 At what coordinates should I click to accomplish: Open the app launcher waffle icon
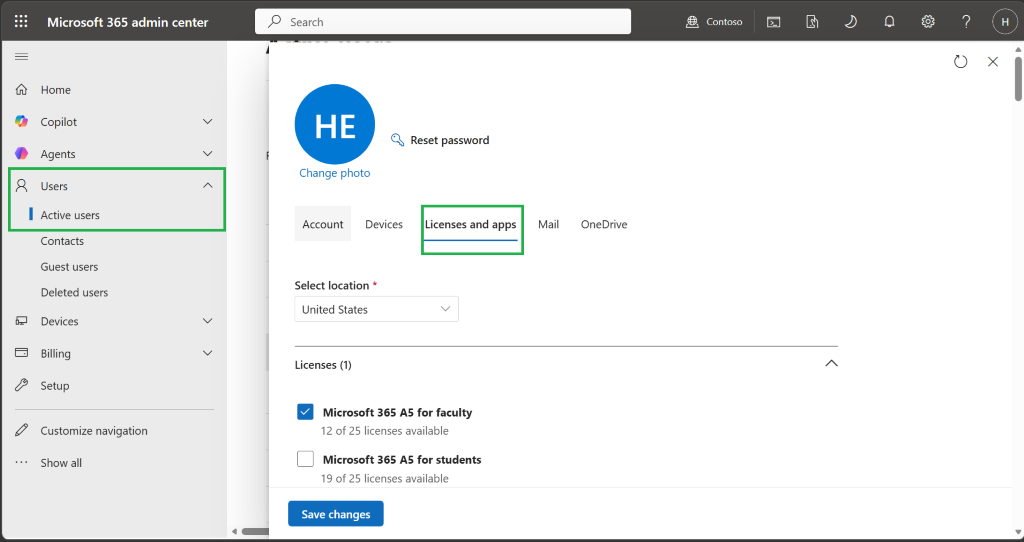click(x=21, y=22)
